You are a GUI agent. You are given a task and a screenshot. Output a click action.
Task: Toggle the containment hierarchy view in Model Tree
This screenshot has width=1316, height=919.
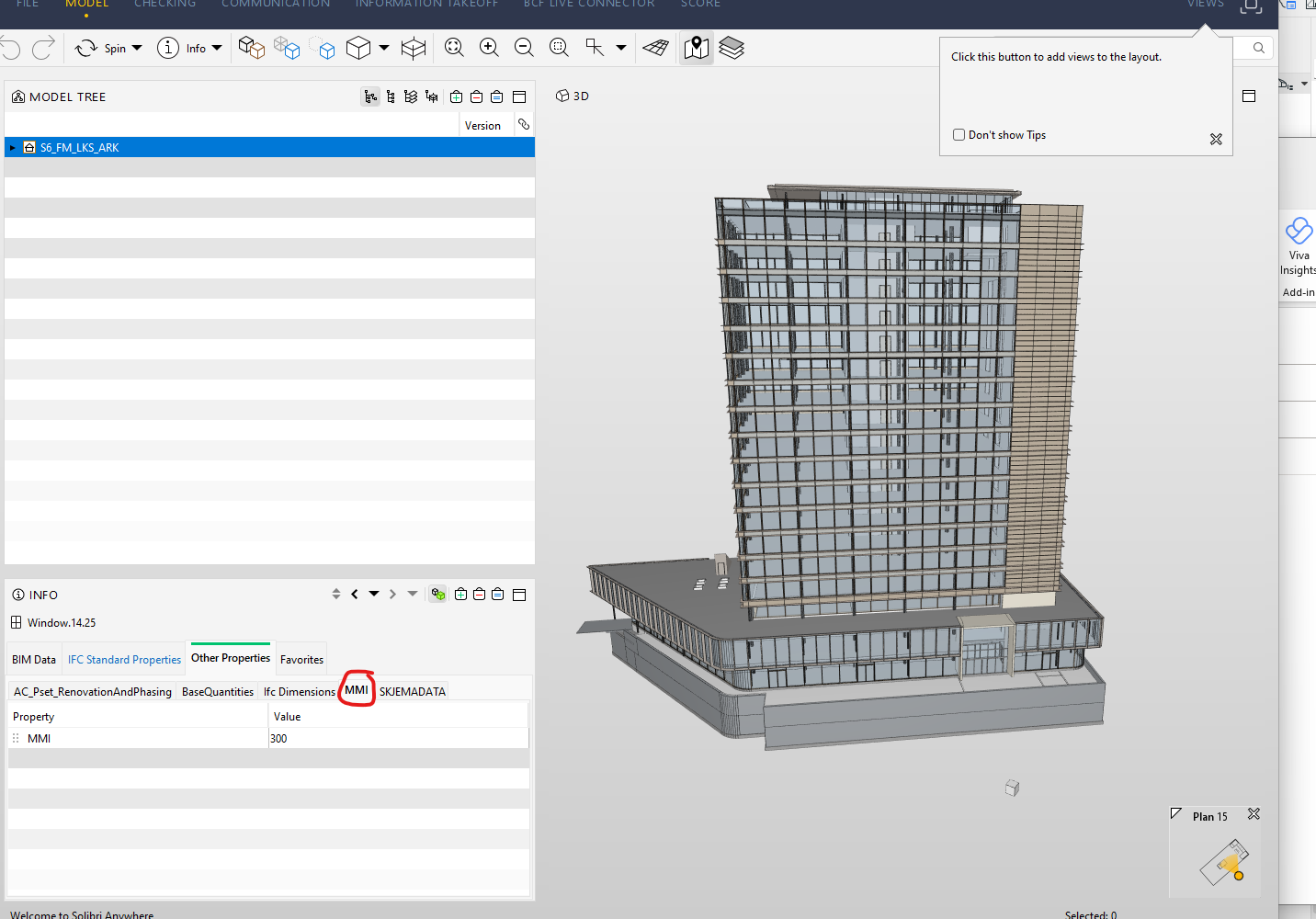pos(370,96)
